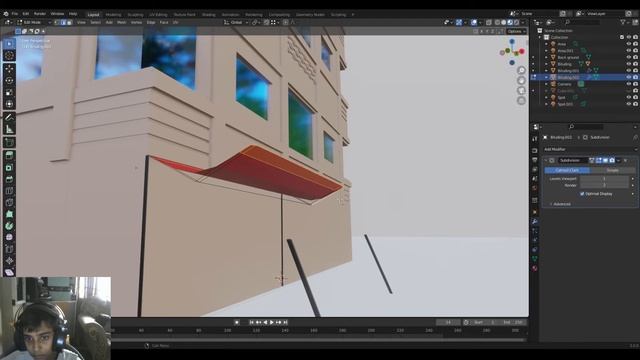Toggle viewport visibility for Spot.001
The width and height of the screenshot is (640, 360).
[x=629, y=104]
